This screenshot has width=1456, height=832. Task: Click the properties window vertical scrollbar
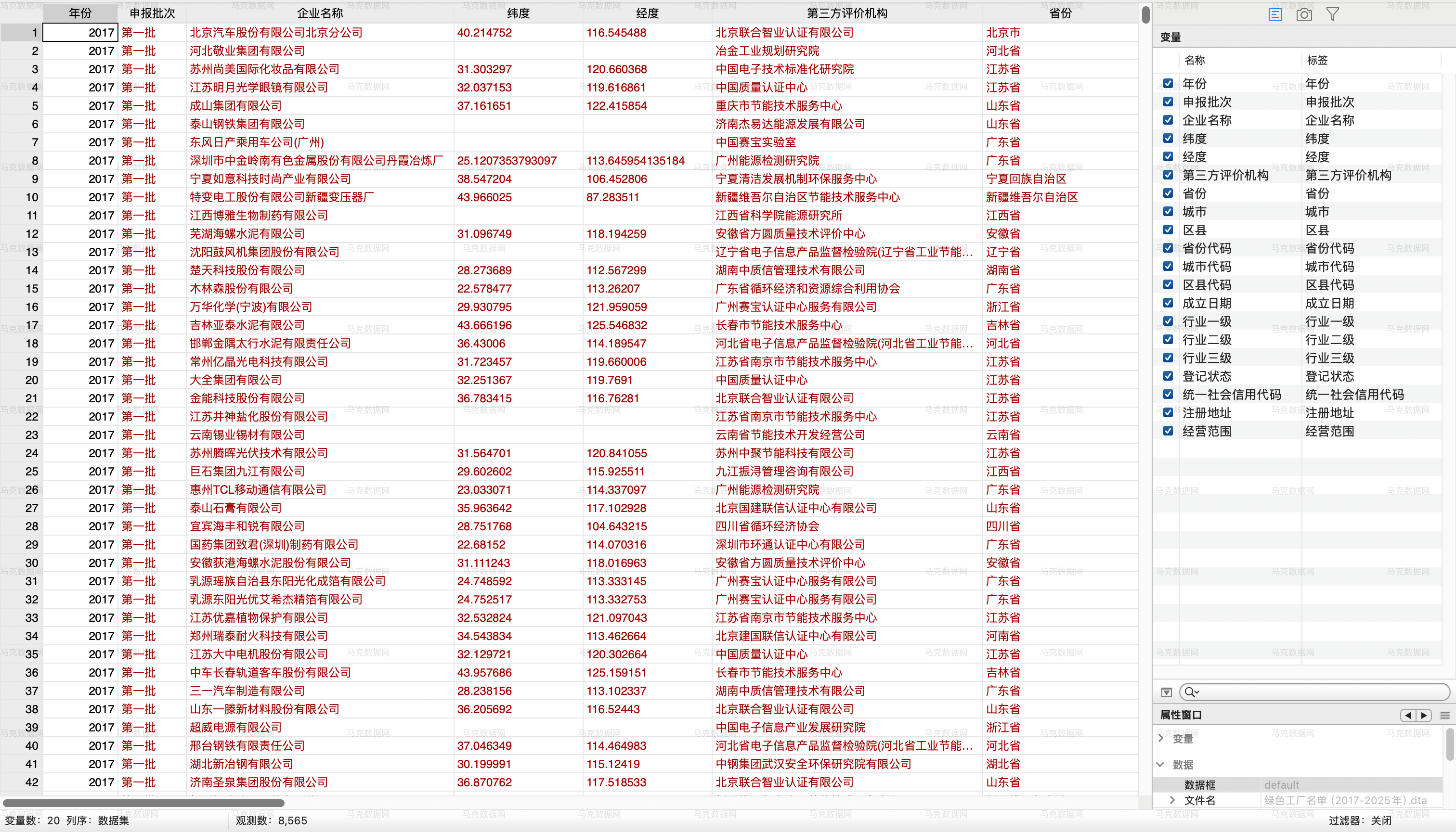tap(1450, 743)
